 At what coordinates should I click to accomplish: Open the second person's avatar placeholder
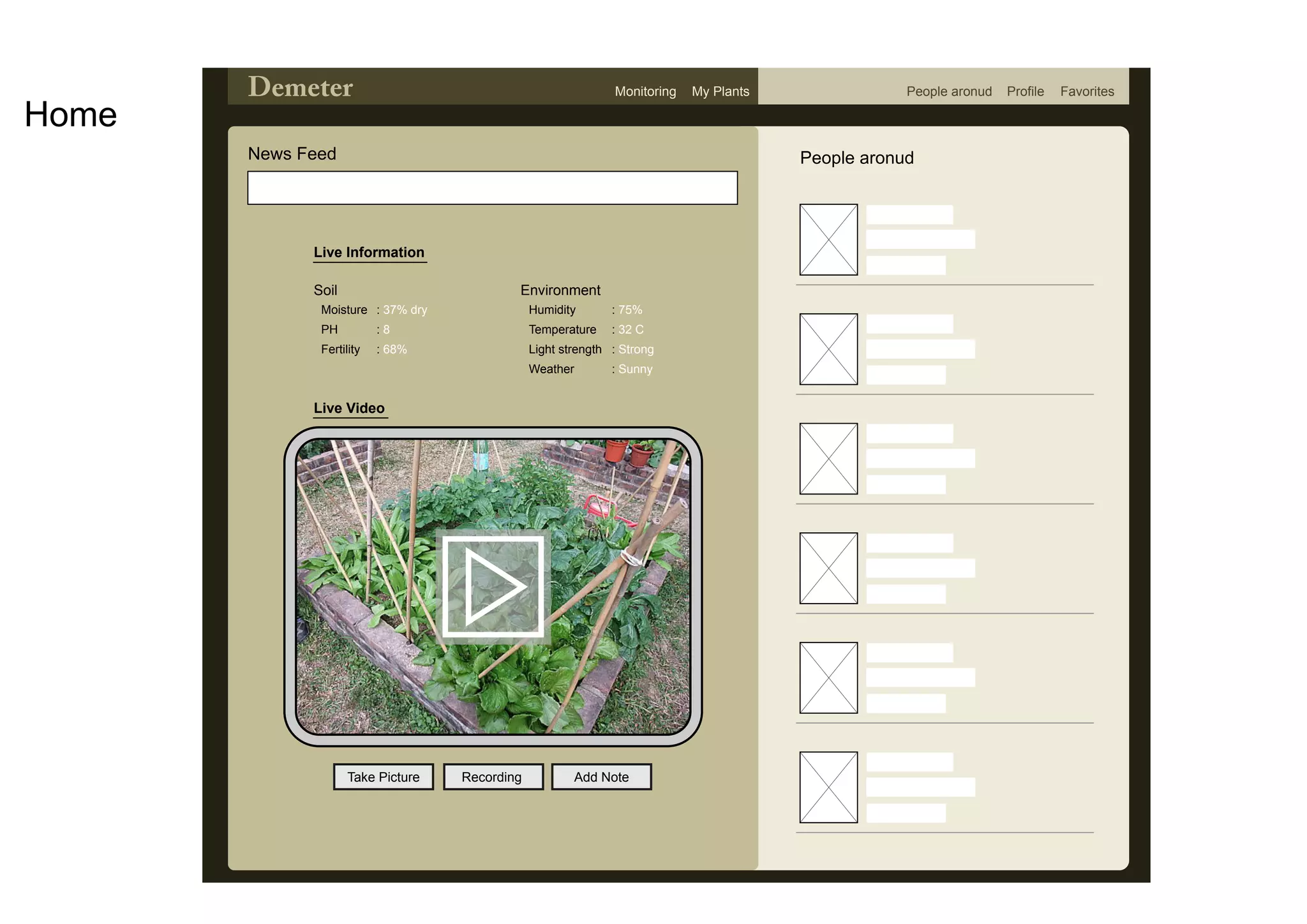click(828, 349)
